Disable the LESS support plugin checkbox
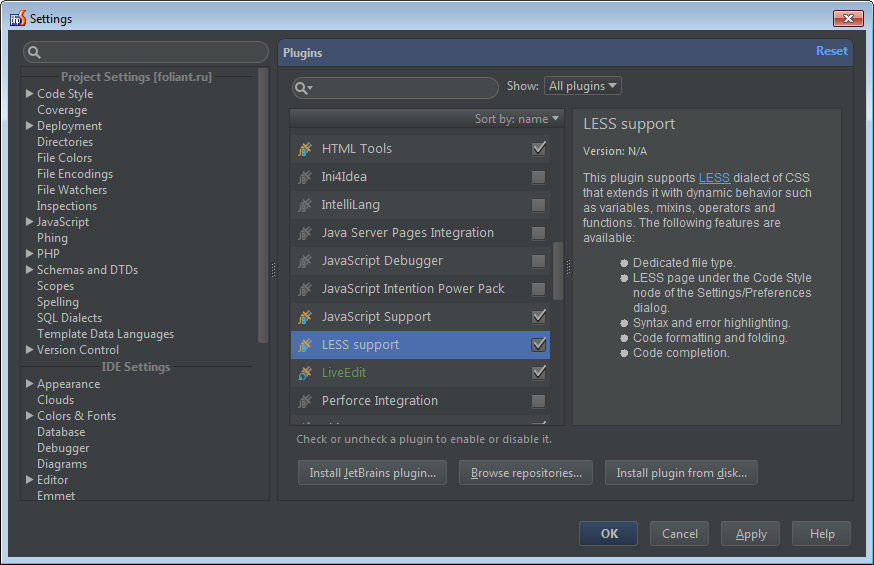The height and width of the screenshot is (565, 874). click(x=539, y=345)
